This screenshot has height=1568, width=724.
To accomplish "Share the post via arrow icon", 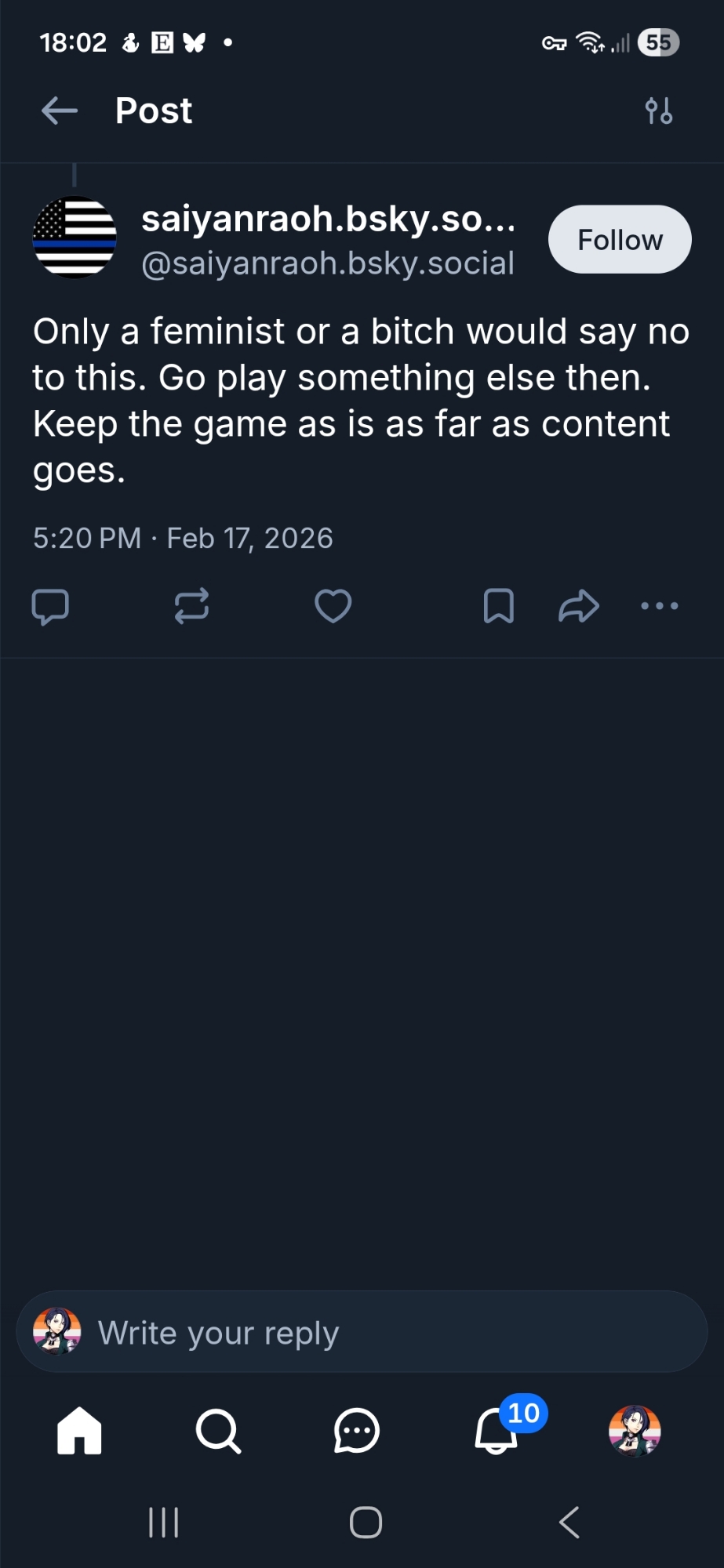I will pos(579,606).
